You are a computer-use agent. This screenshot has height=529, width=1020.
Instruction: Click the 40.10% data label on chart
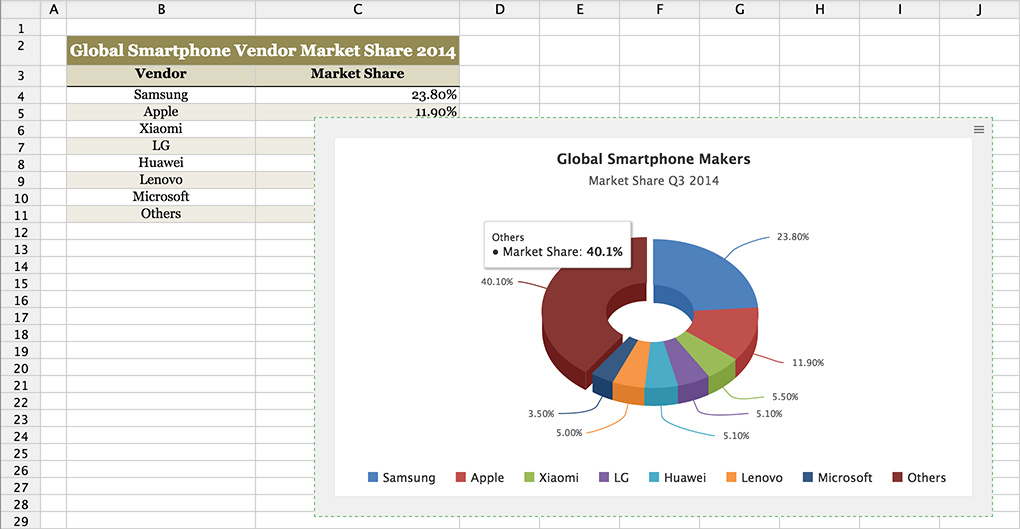(497, 282)
